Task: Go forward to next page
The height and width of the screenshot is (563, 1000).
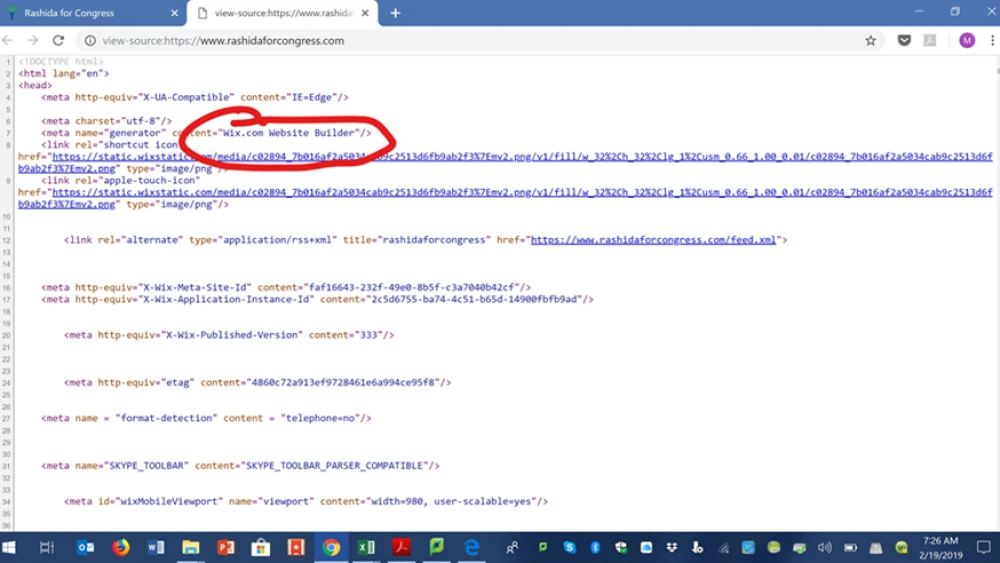Action: point(33,40)
